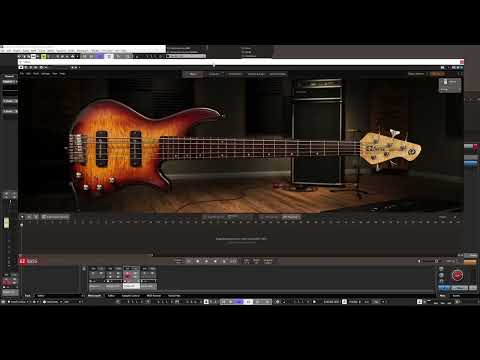Open the Audio Tracker tab
The image size is (480, 360).
[277, 74]
